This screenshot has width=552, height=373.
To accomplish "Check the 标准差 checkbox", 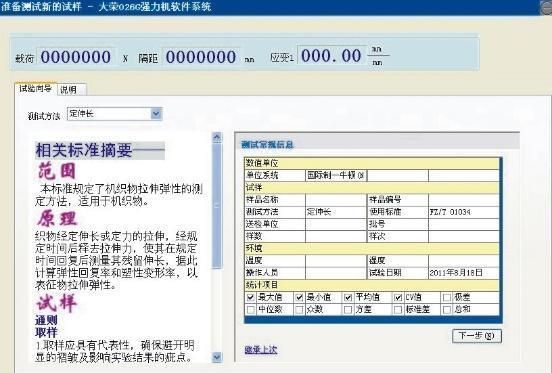I will pyautogui.click(x=398, y=310).
